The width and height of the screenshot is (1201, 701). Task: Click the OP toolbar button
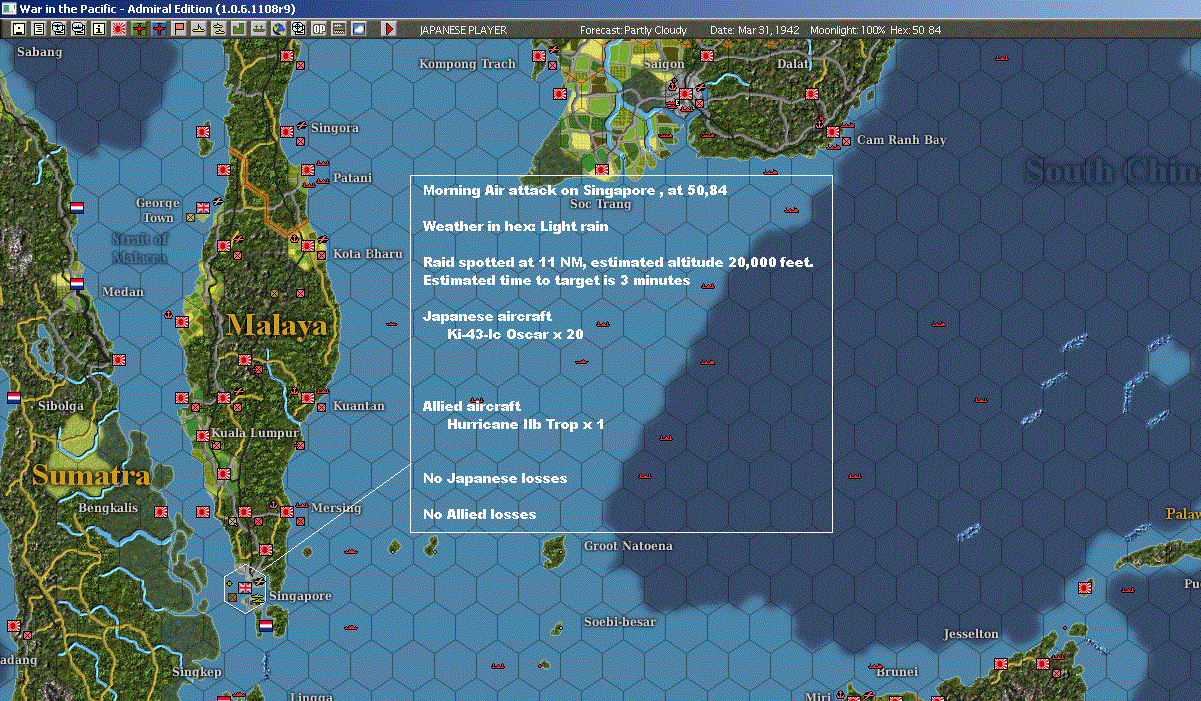point(318,29)
